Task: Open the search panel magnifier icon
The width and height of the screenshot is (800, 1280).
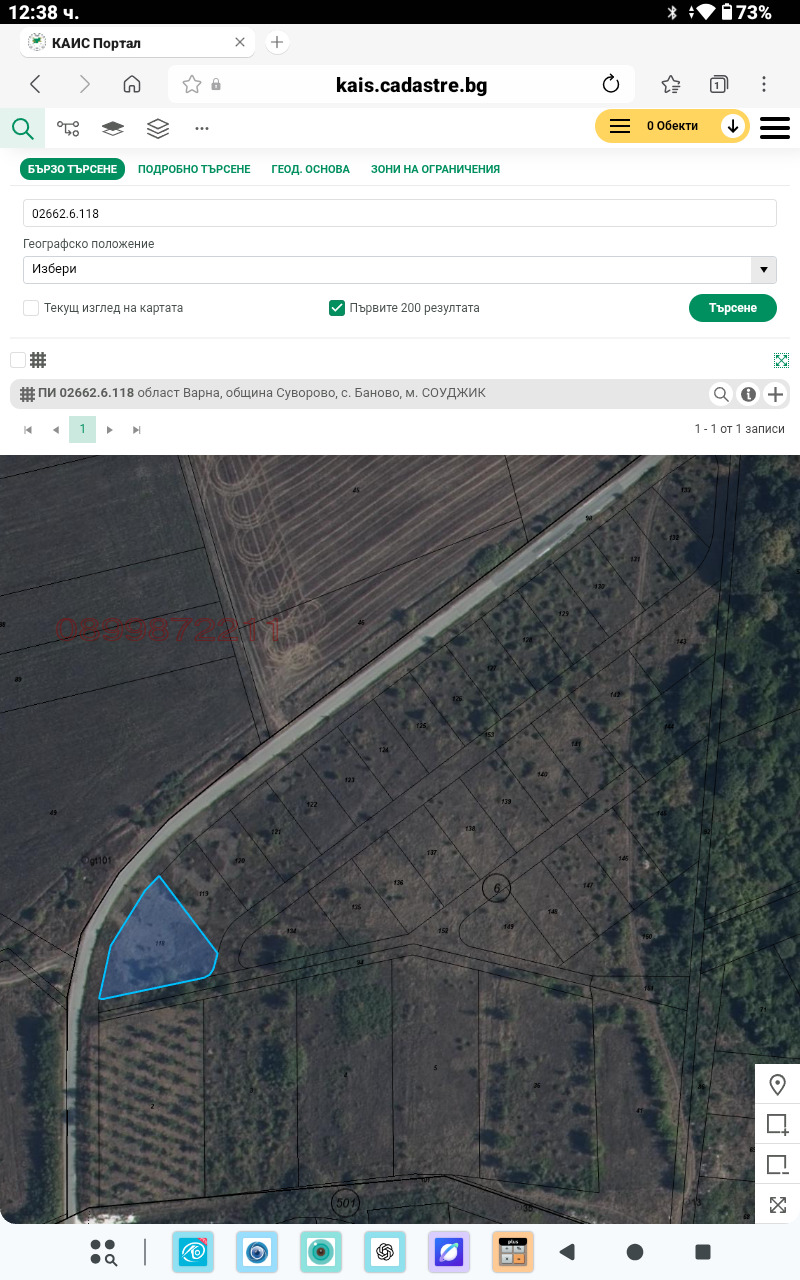Action: pyautogui.click(x=22, y=128)
